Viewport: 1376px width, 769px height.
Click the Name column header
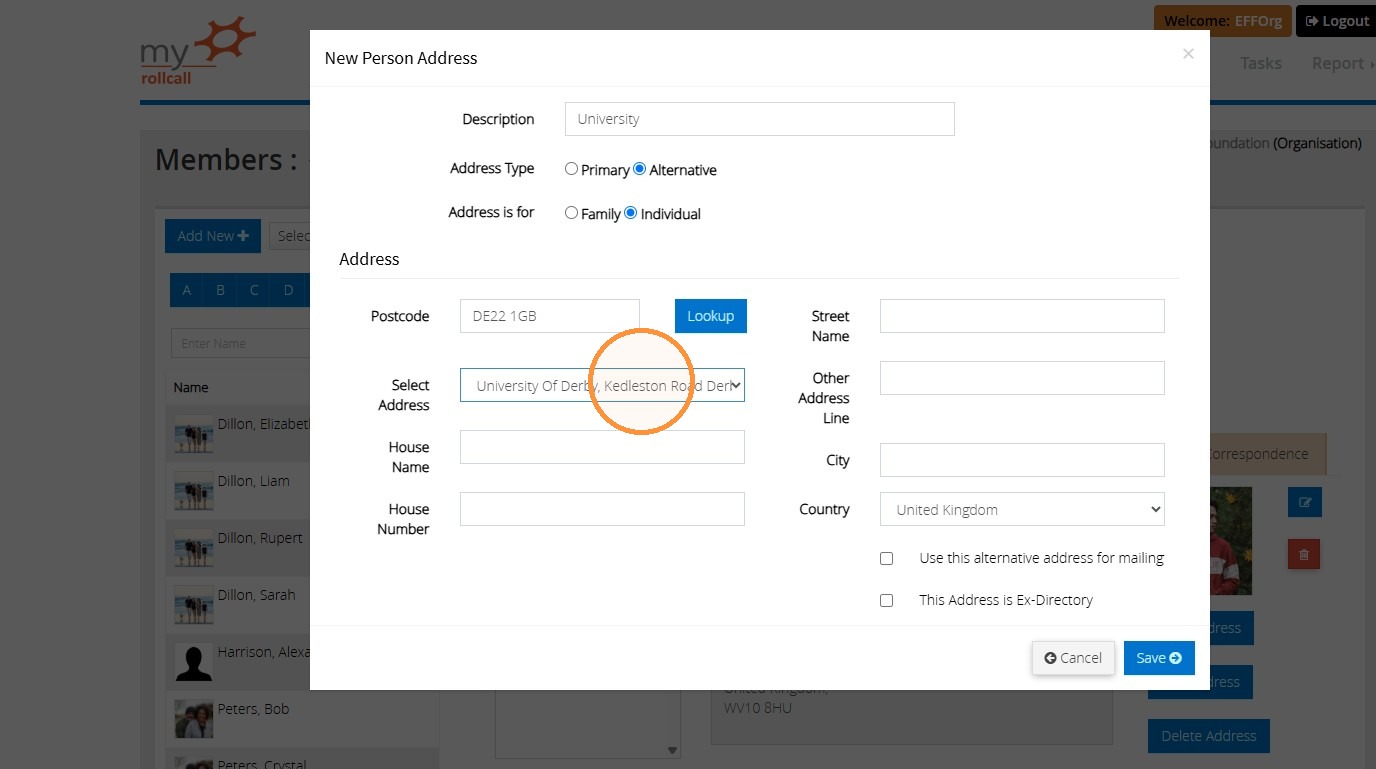pyautogui.click(x=191, y=387)
